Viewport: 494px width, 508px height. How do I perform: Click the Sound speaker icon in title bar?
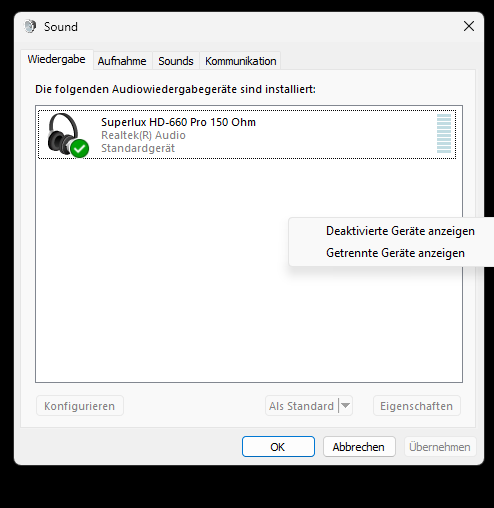click(30, 26)
